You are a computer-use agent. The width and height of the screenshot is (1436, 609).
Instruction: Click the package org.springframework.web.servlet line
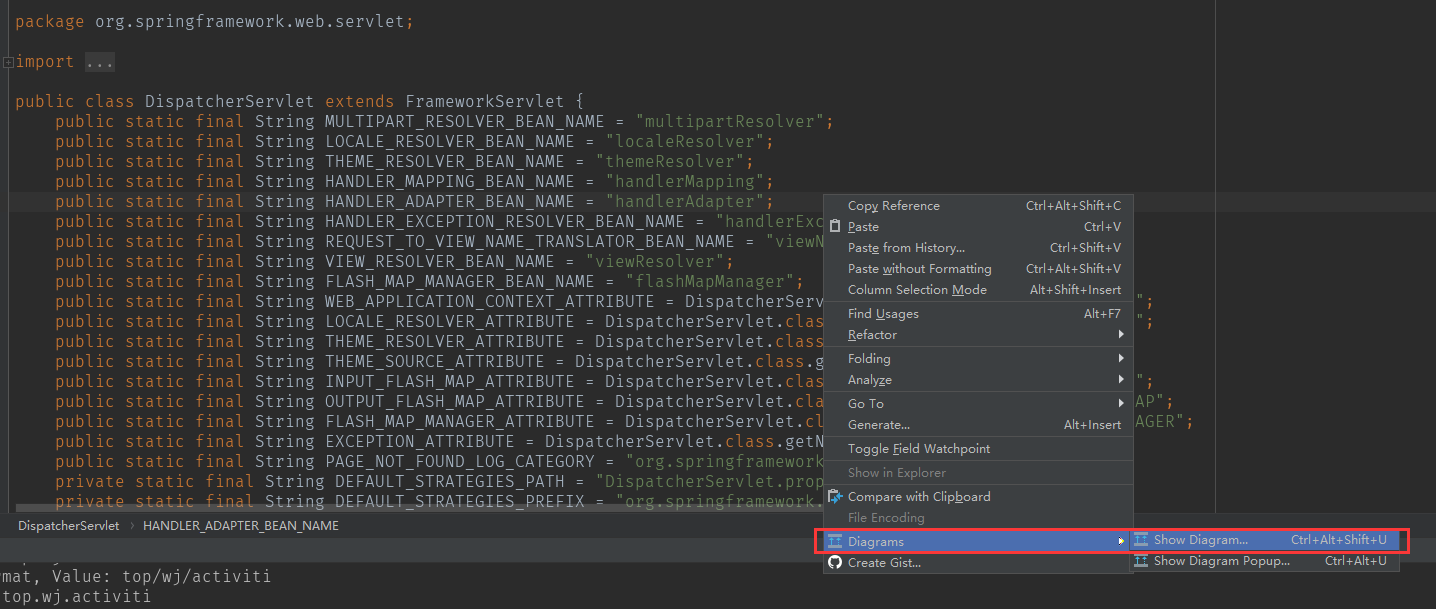coord(215,21)
